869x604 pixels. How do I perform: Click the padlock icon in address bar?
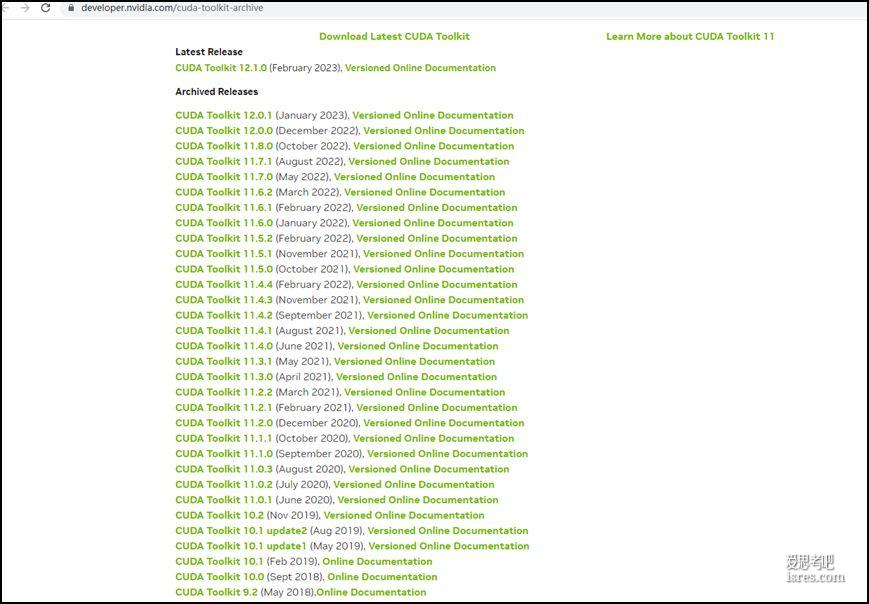[71, 8]
